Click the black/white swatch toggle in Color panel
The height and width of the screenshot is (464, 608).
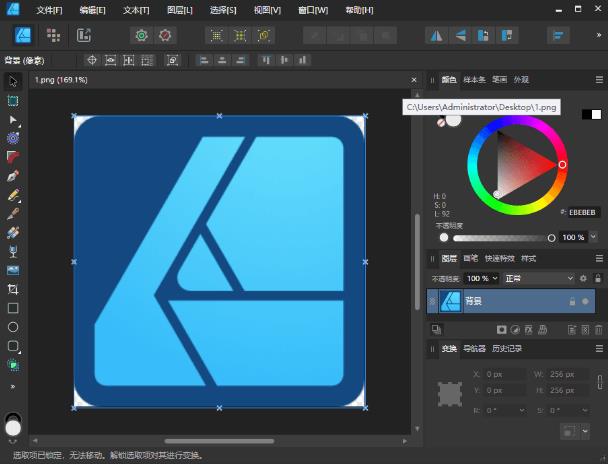[x=591, y=114]
